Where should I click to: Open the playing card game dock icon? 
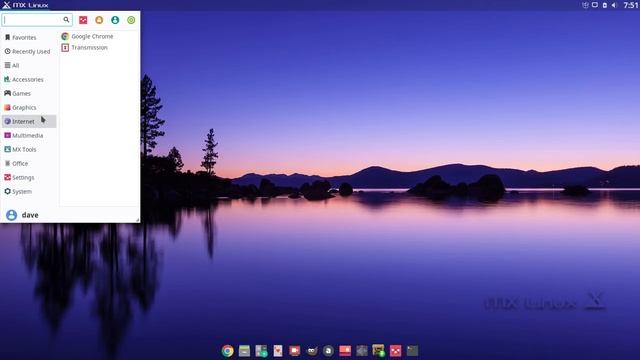pos(278,351)
